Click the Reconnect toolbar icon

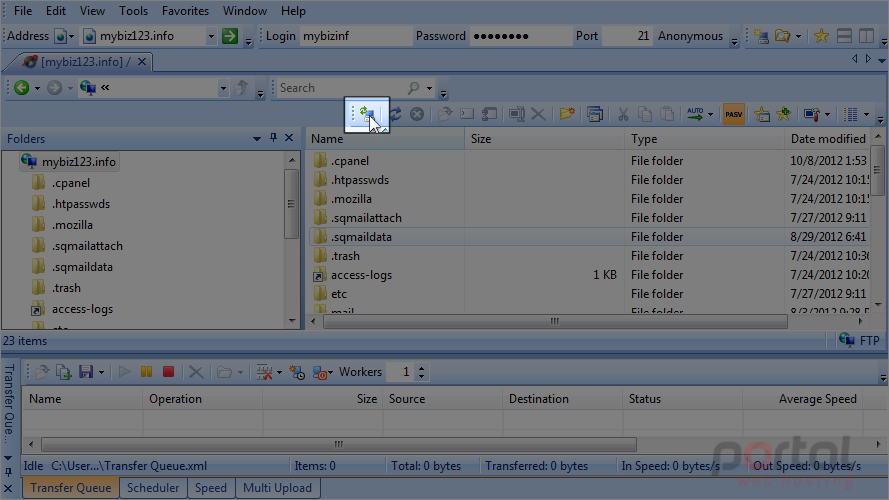coord(368,115)
